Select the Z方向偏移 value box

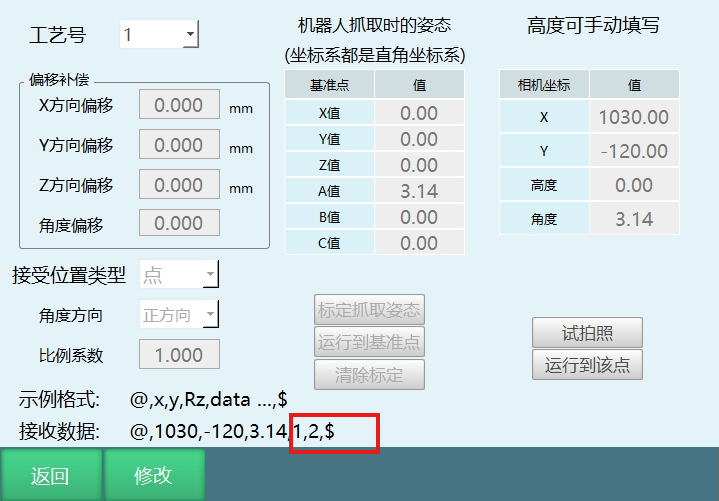[x=179, y=185]
